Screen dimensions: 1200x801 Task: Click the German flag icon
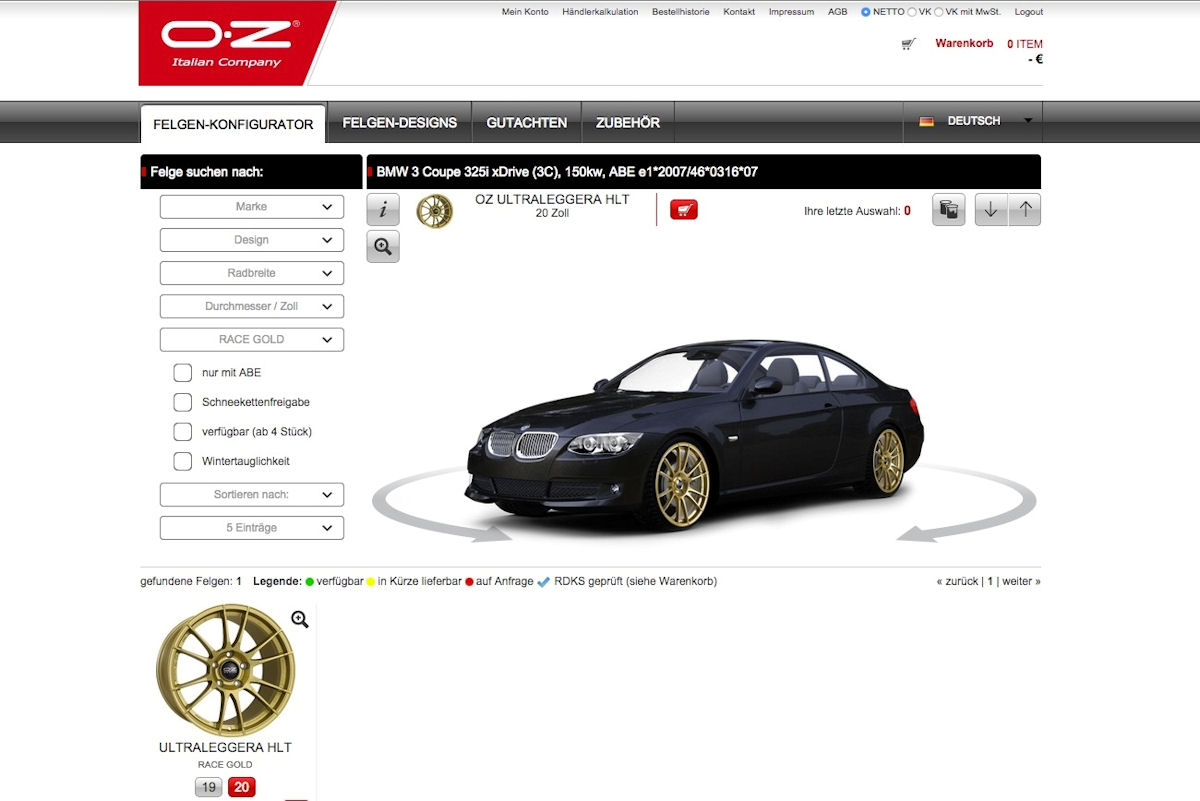(927, 121)
